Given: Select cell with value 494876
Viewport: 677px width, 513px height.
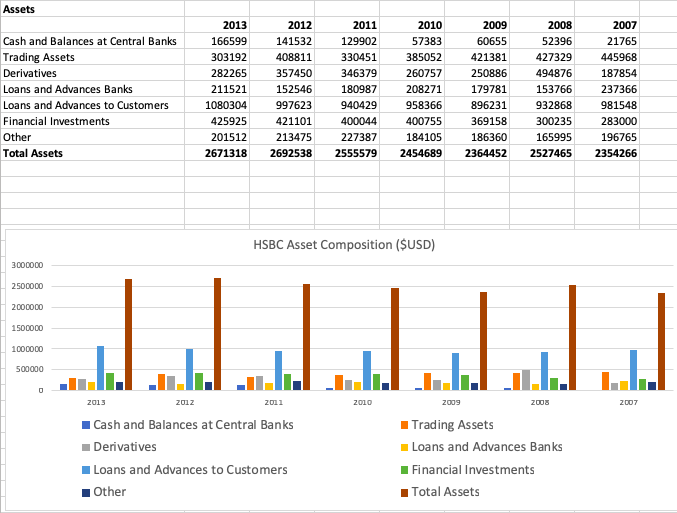Looking at the screenshot, I should tap(542, 73).
